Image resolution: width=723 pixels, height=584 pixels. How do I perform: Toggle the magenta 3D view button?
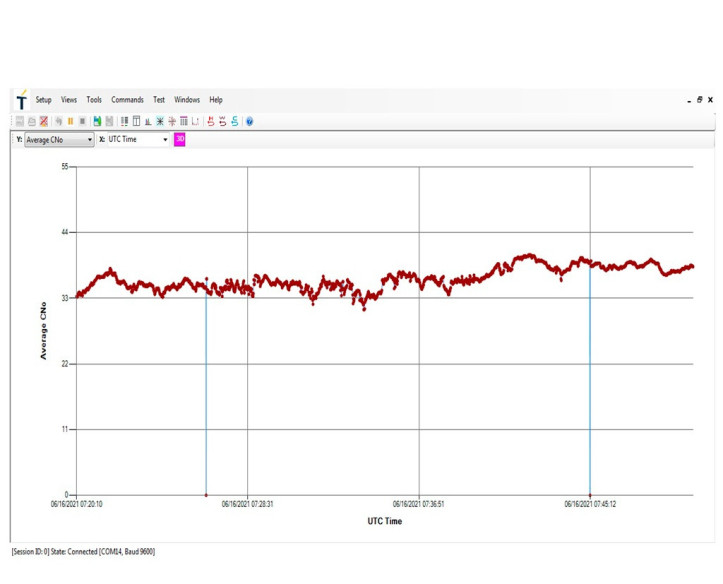(180, 140)
